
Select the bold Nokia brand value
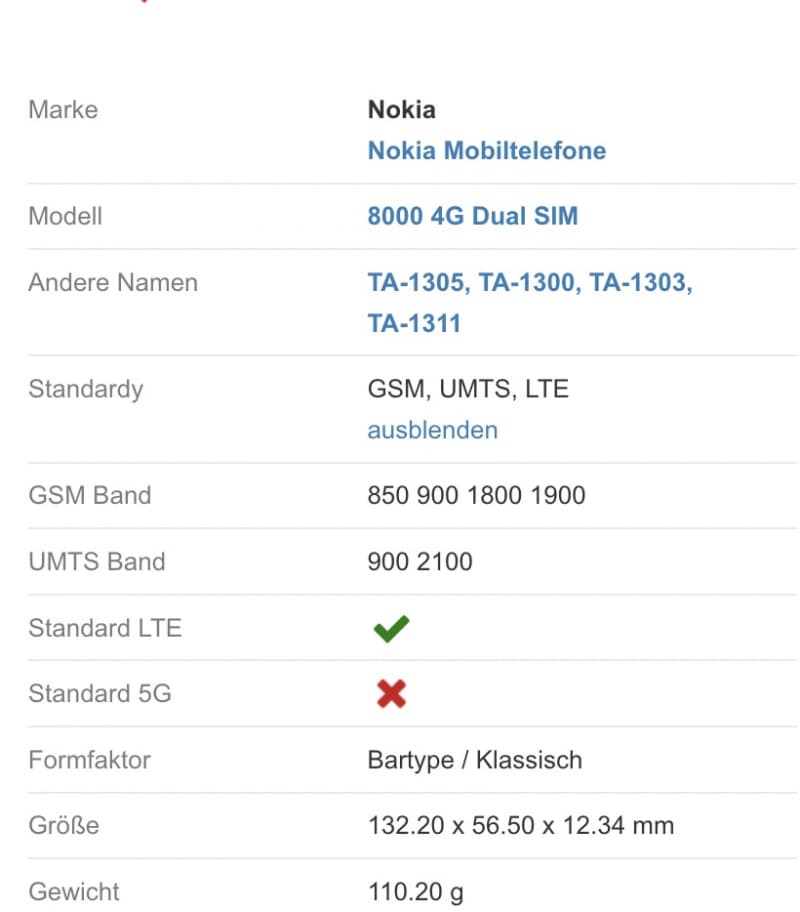tap(401, 110)
